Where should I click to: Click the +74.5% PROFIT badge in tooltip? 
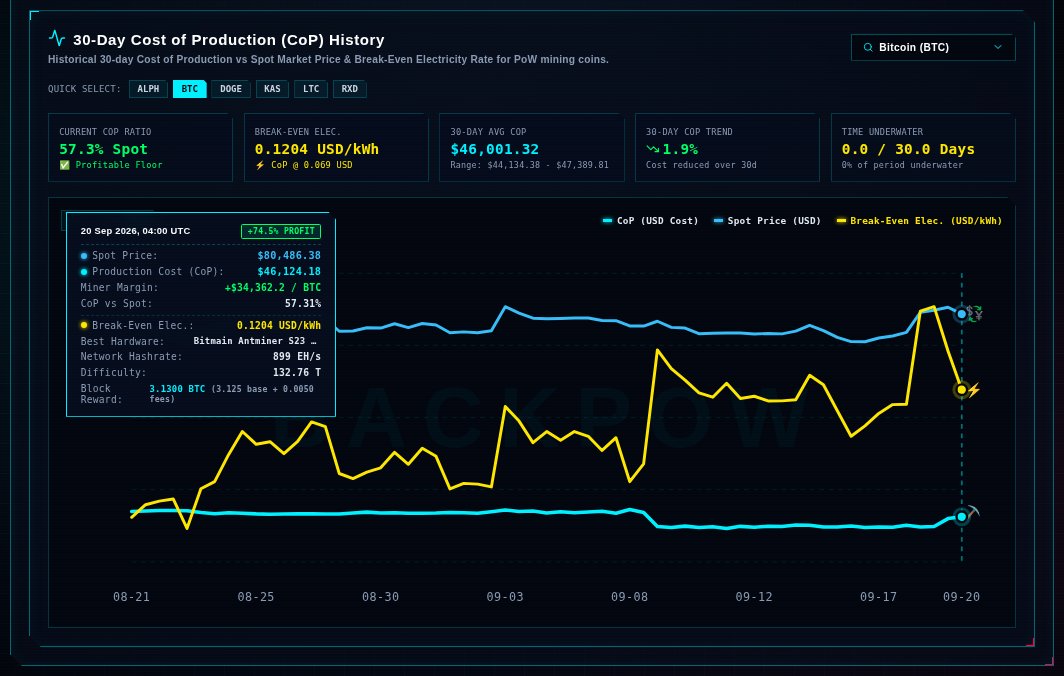281,231
